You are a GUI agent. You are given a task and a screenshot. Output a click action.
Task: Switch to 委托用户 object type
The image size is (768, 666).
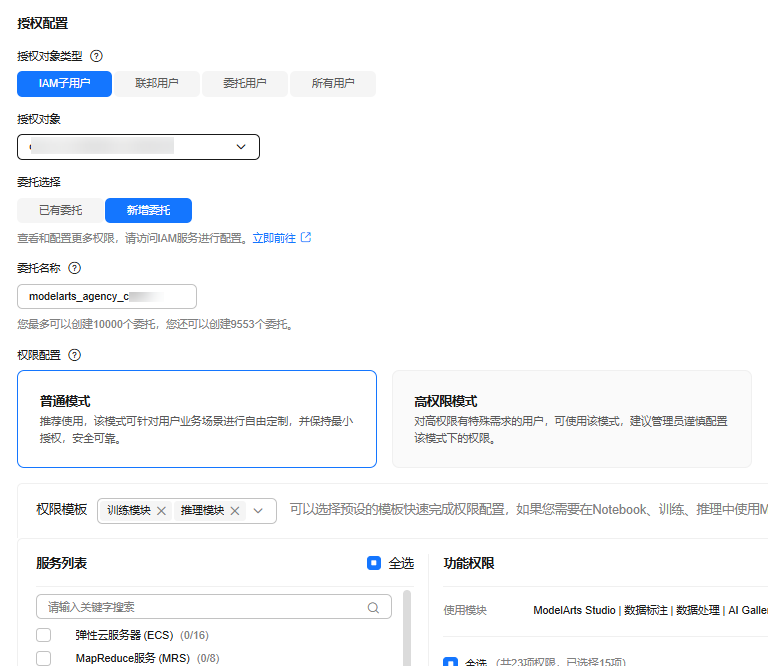pyautogui.click(x=244, y=84)
